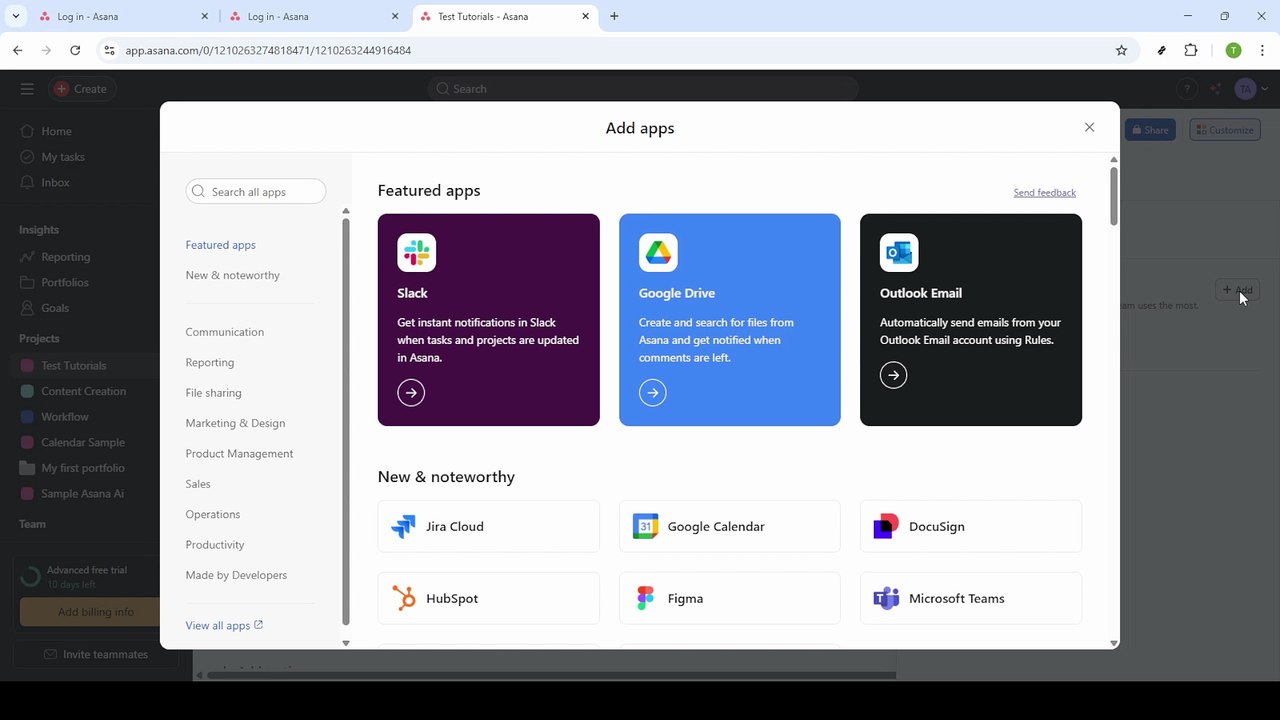
Task: Open Chrome extensions puzzle icon
Action: pyautogui.click(x=1191, y=50)
